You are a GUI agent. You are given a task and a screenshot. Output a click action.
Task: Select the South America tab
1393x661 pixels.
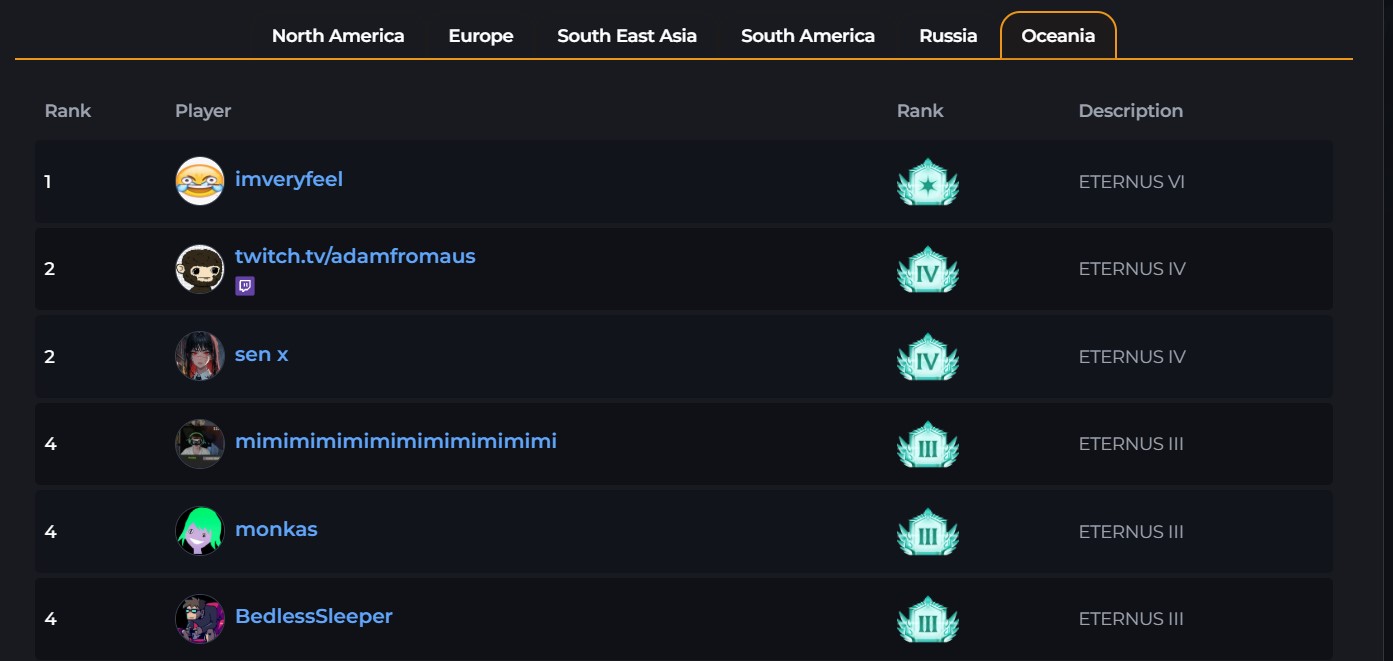pyautogui.click(x=808, y=36)
